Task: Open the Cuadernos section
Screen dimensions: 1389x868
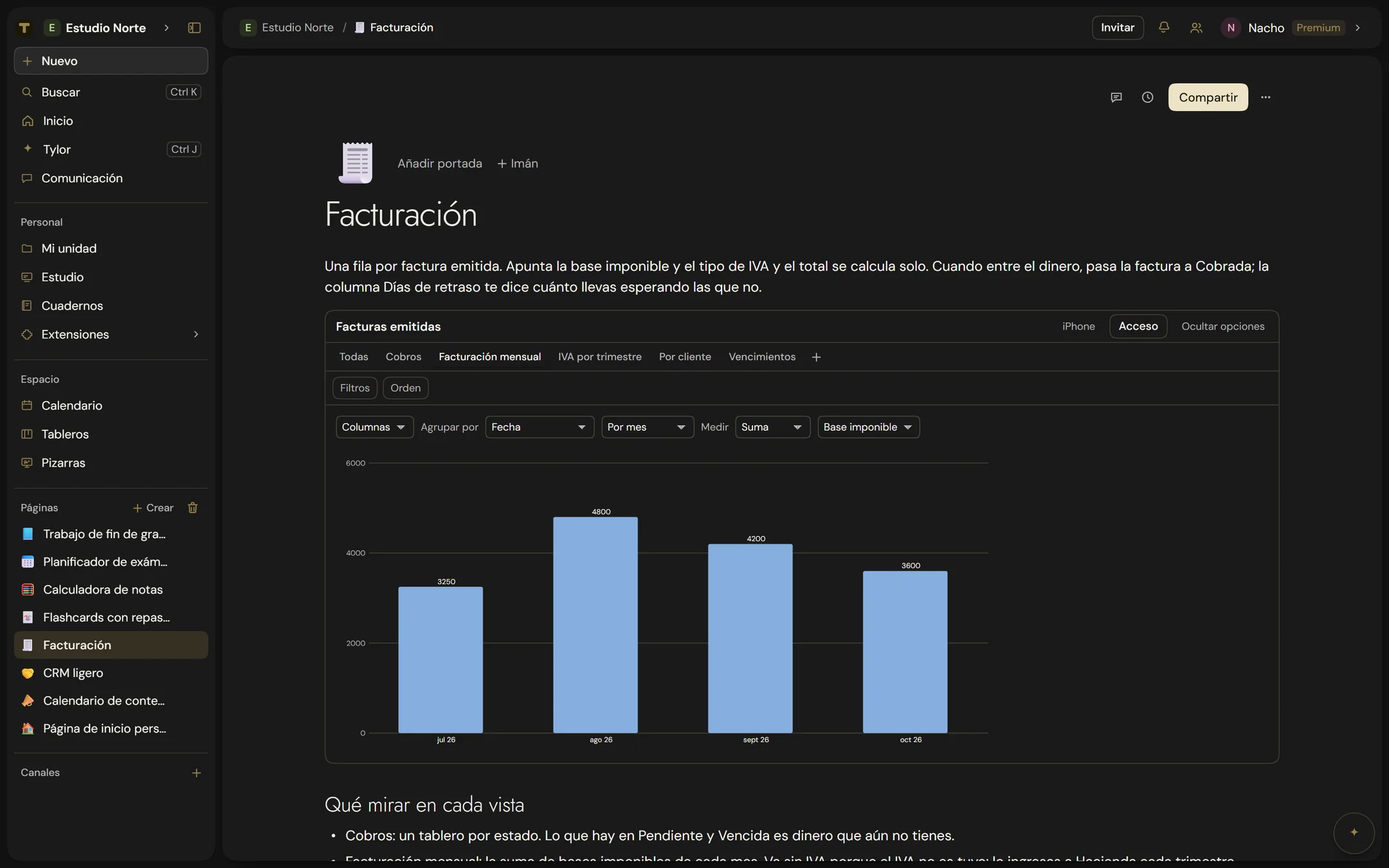Action: point(111,305)
